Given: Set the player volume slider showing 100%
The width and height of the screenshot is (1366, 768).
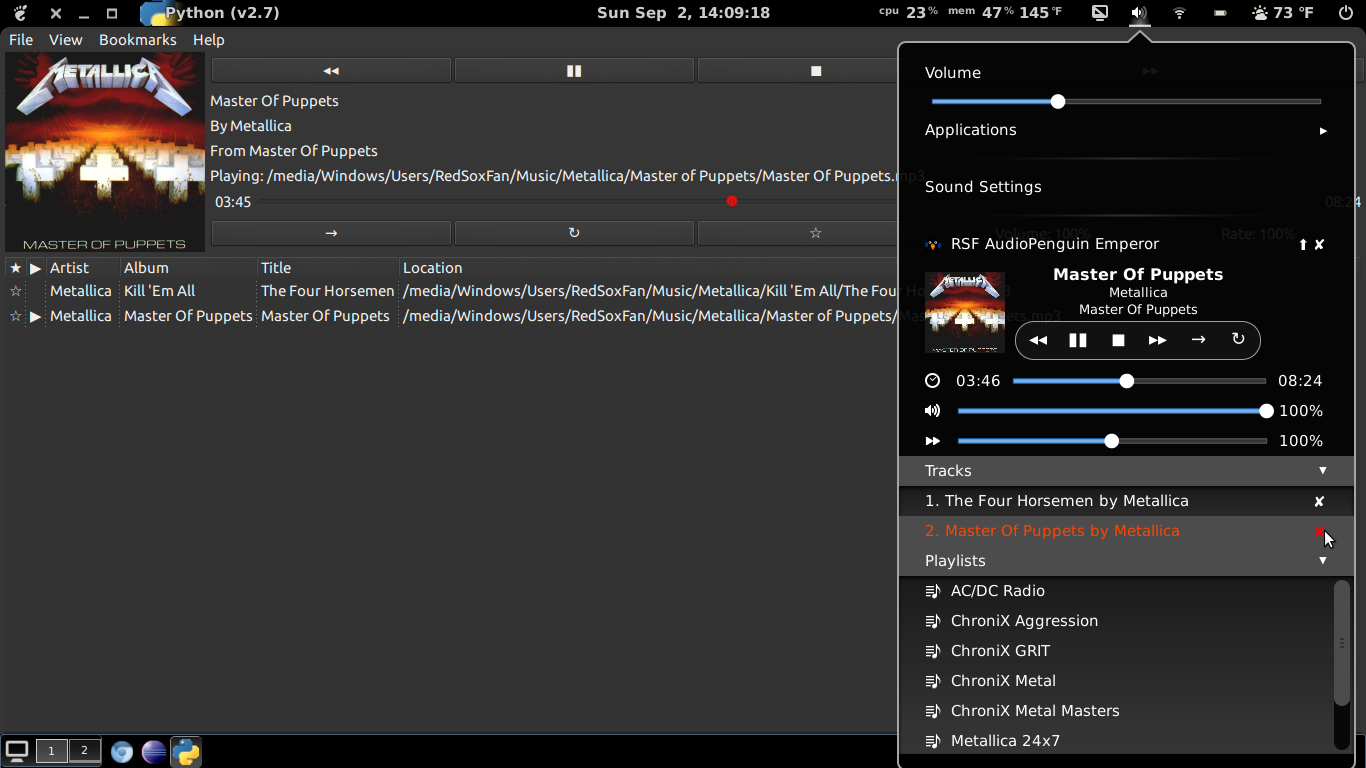Looking at the screenshot, I should (x=1115, y=411).
